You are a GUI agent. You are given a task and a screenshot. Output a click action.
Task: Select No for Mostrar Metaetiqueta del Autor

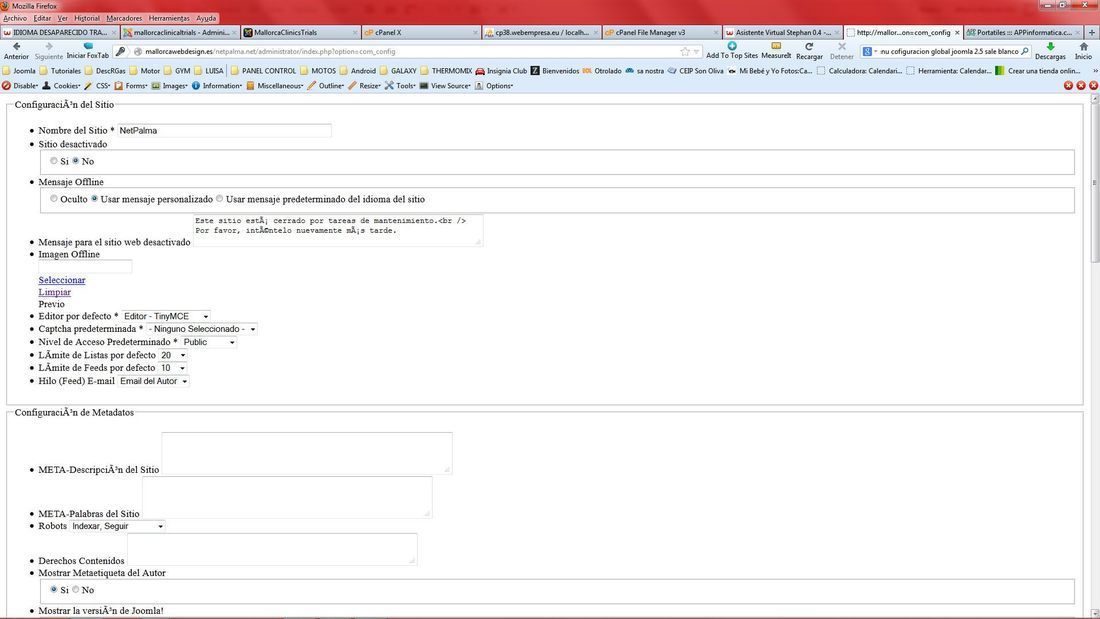click(76, 590)
